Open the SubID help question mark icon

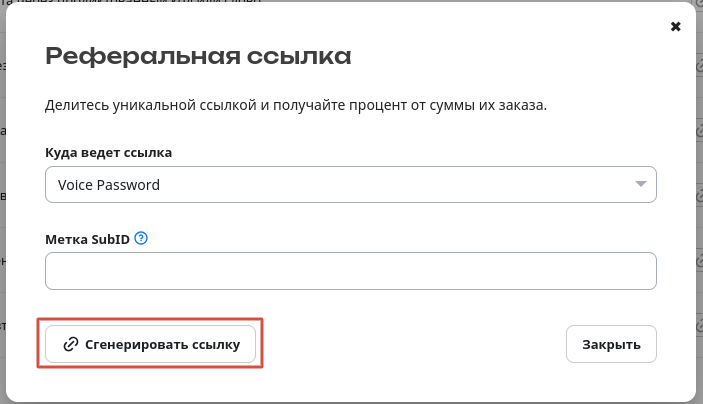coord(141,238)
